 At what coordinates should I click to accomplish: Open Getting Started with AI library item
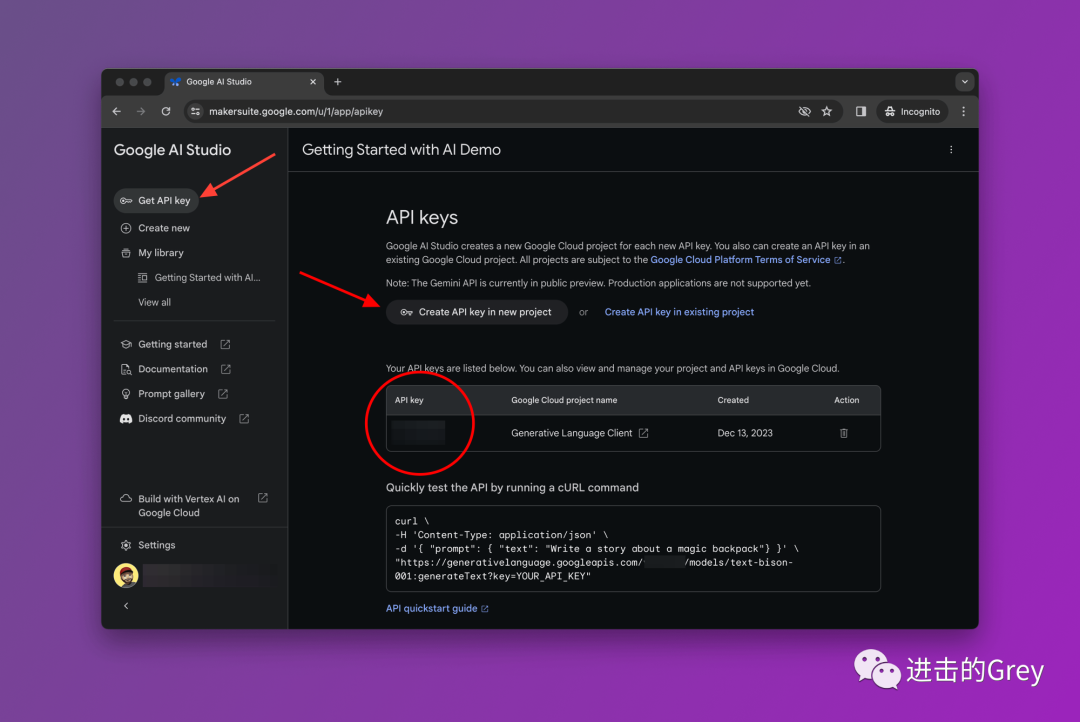(200, 278)
